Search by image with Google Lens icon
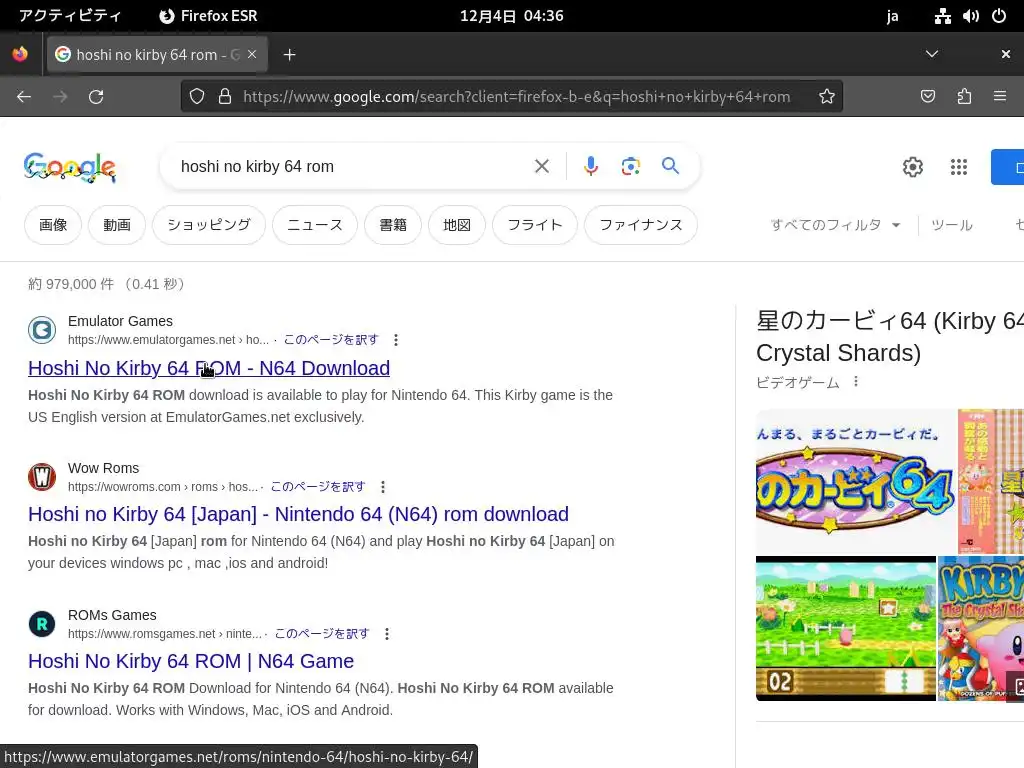This screenshot has height=768, width=1024. click(630, 167)
